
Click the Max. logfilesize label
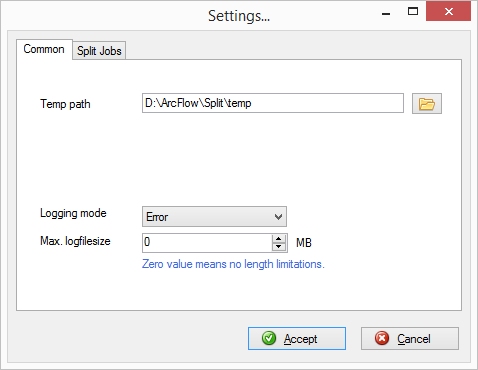pyautogui.click(x=75, y=241)
